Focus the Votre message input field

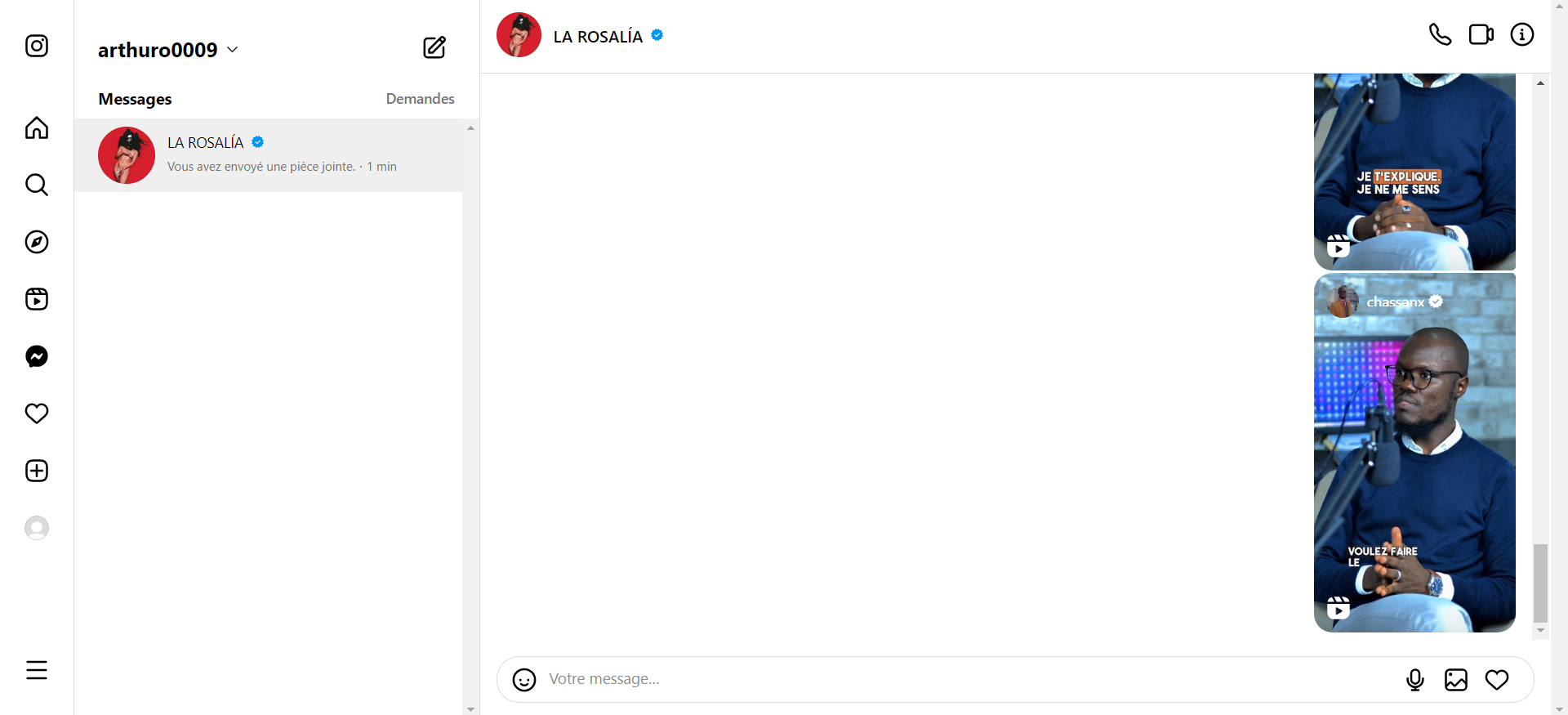(964, 679)
